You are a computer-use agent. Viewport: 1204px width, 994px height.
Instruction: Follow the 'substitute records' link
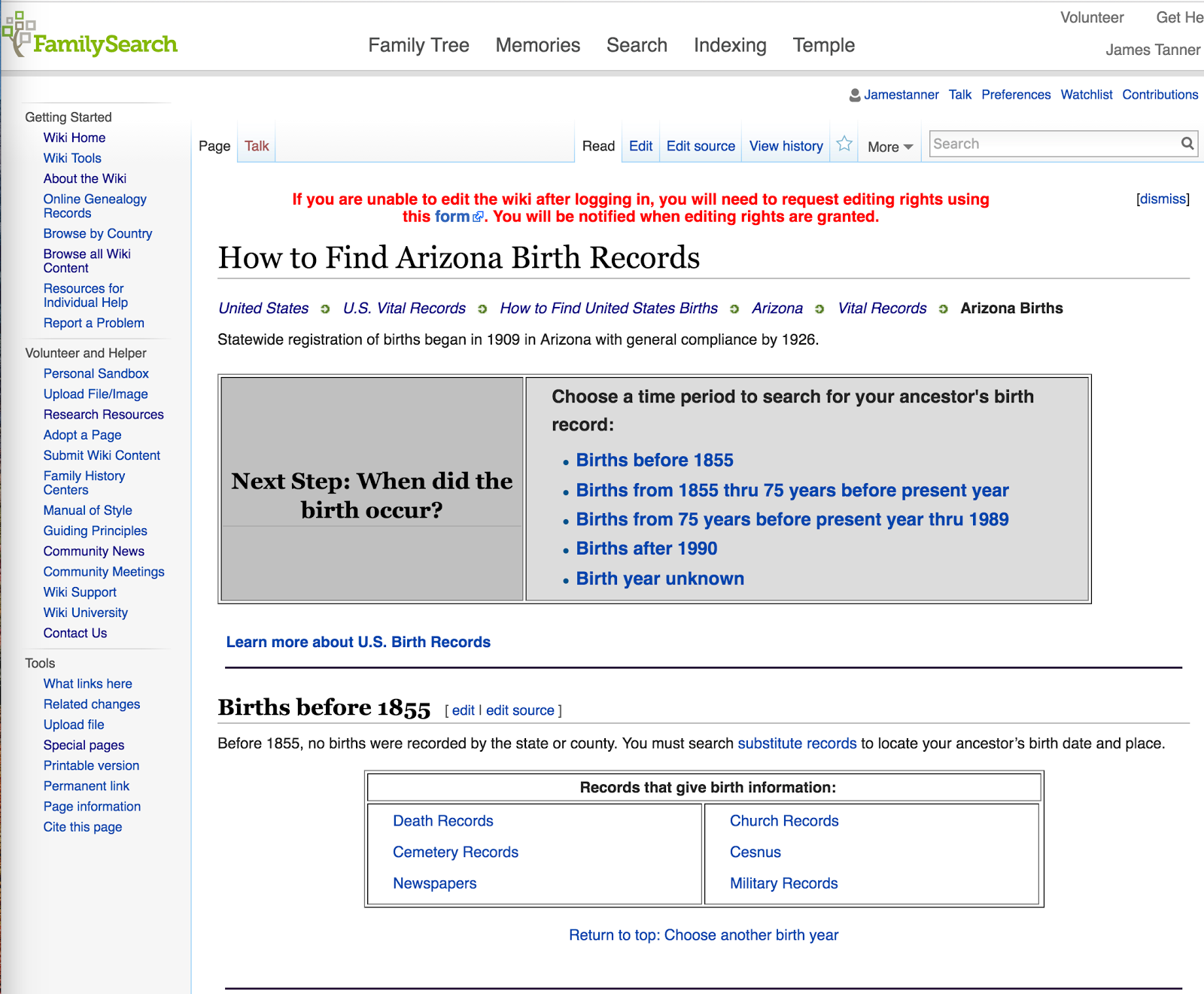pyautogui.click(x=797, y=743)
